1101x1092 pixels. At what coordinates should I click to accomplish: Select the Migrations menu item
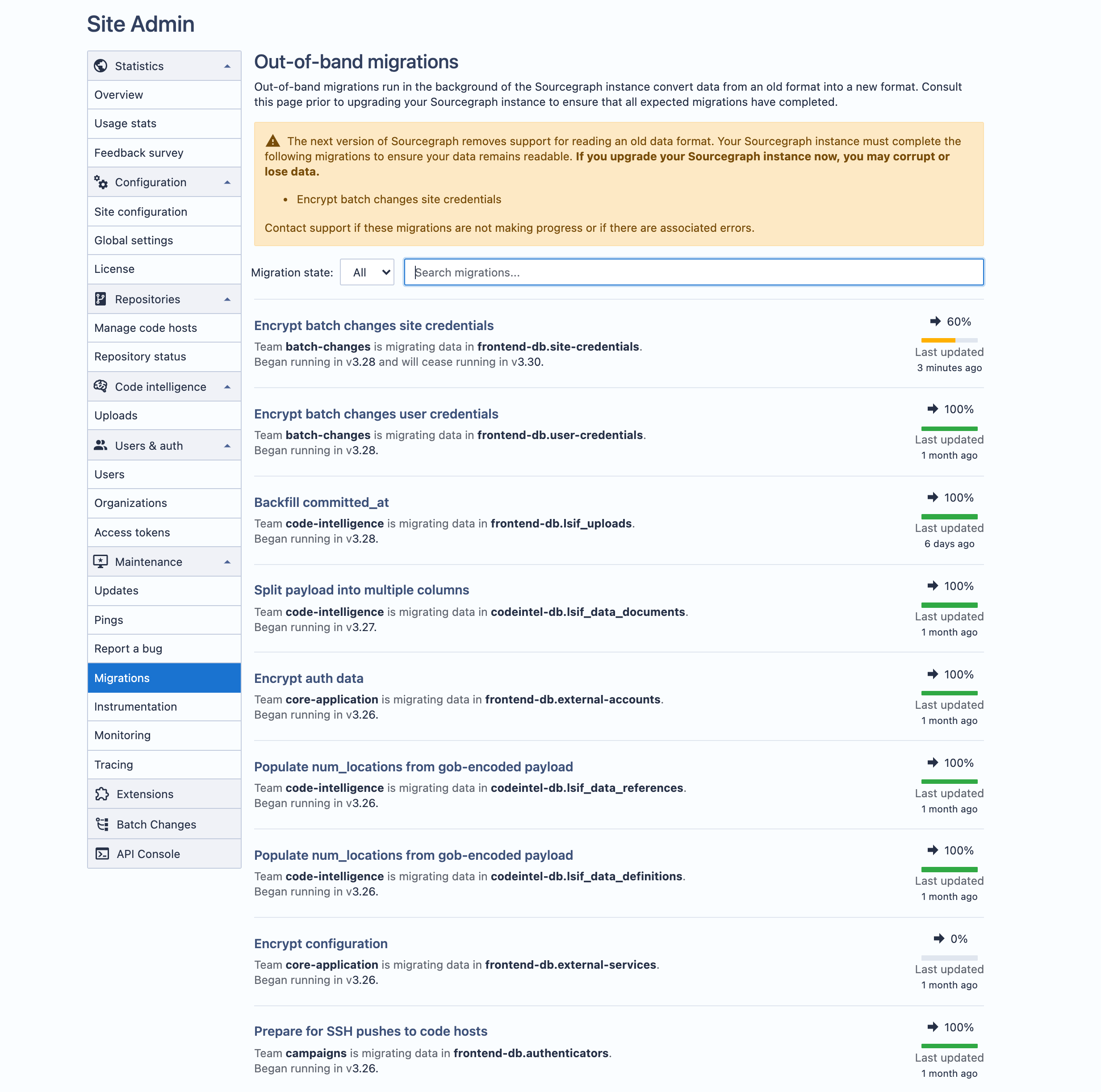click(121, 678)
